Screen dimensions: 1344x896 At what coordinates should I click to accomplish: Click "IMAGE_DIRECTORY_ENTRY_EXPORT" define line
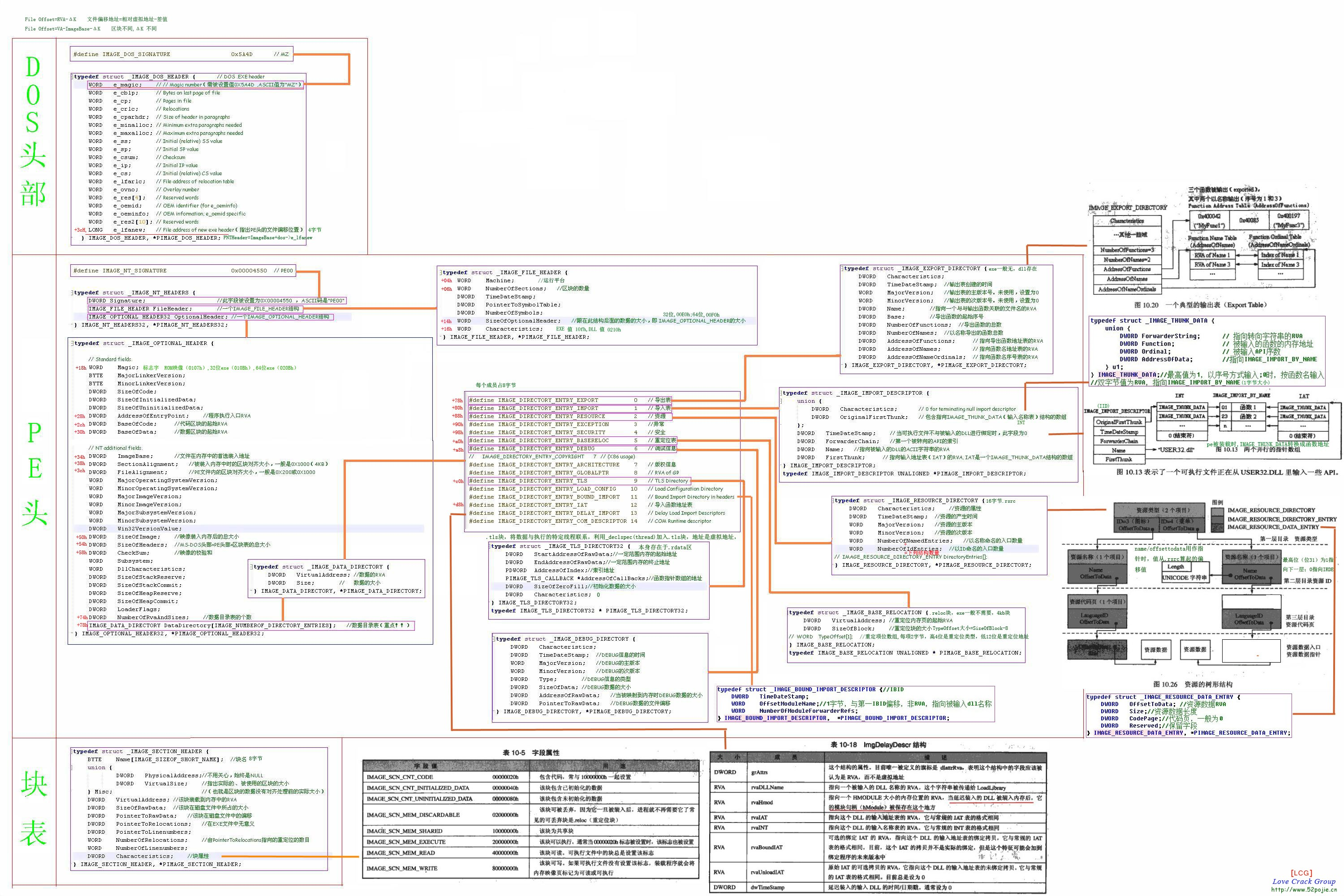pyautogui.click(x=570, y=400)
